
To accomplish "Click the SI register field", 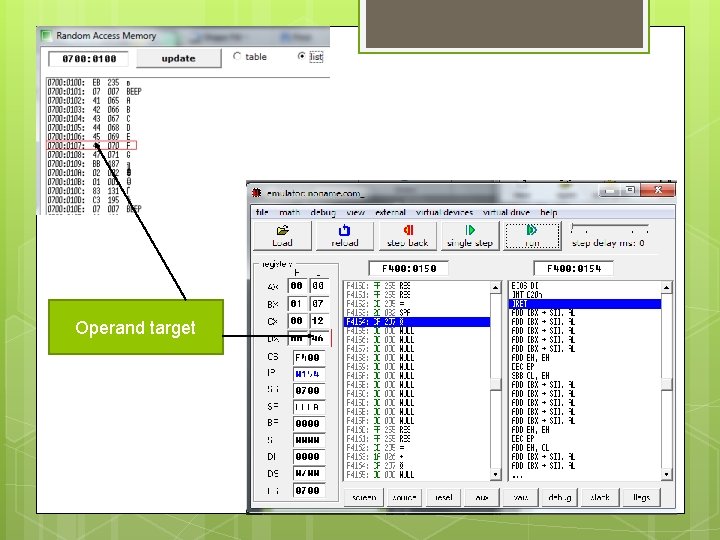I will 309,440.
